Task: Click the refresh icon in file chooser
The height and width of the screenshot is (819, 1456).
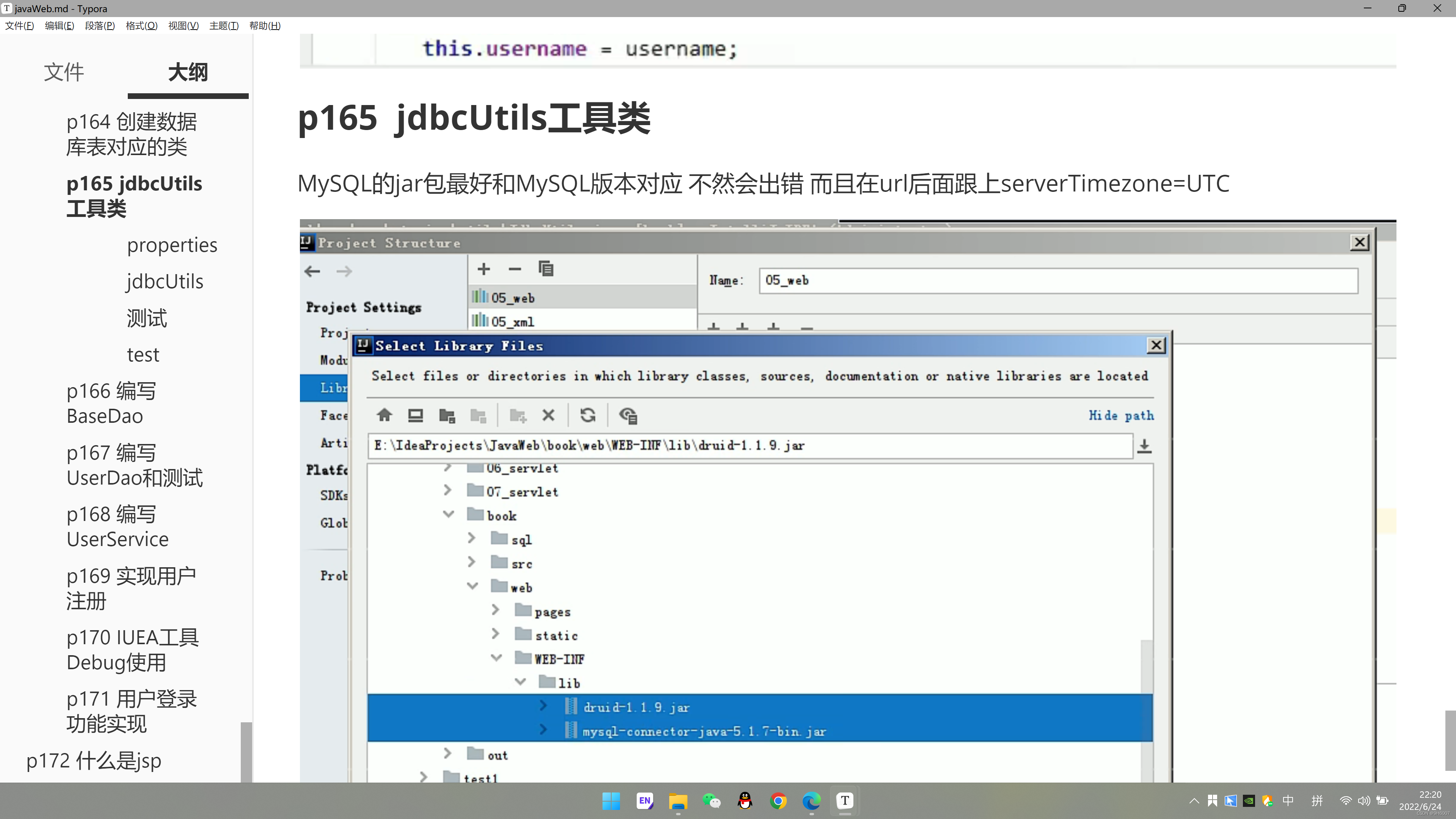Action: click(588, 416)
